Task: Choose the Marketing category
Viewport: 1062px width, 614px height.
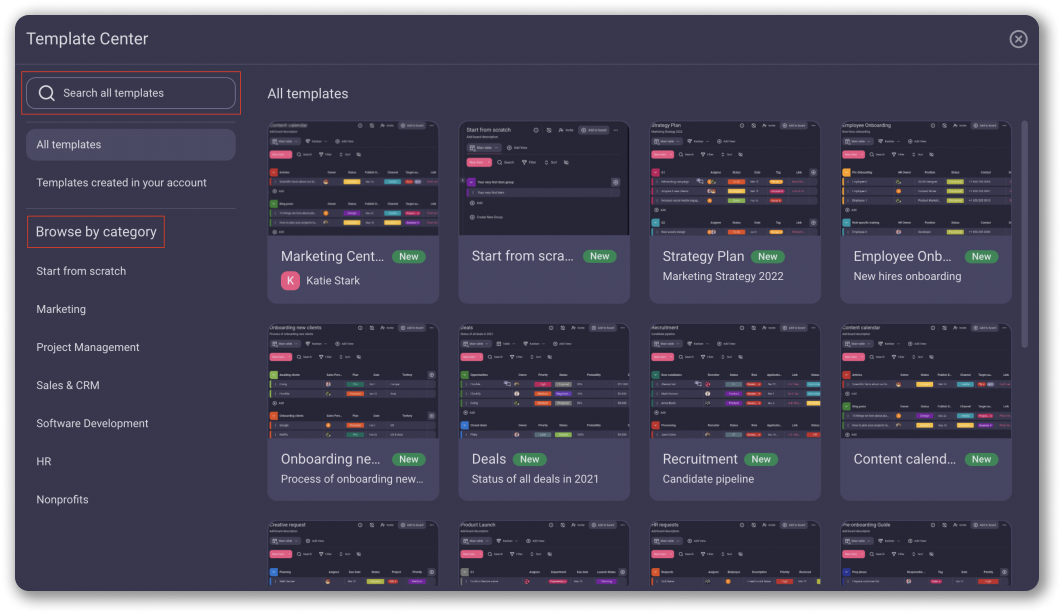Action: click(61, 309)
